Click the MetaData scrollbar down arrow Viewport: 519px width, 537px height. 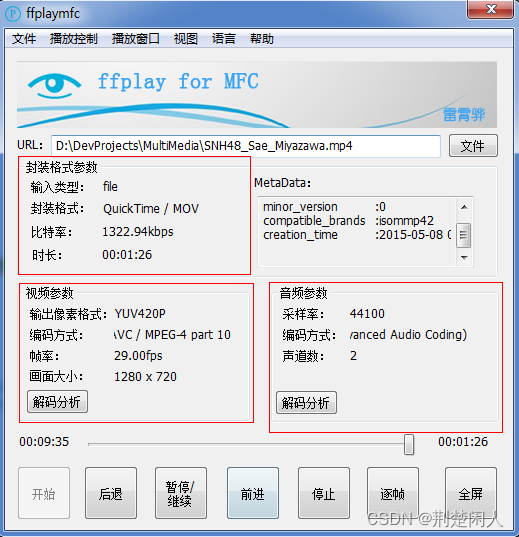(464, 257)
